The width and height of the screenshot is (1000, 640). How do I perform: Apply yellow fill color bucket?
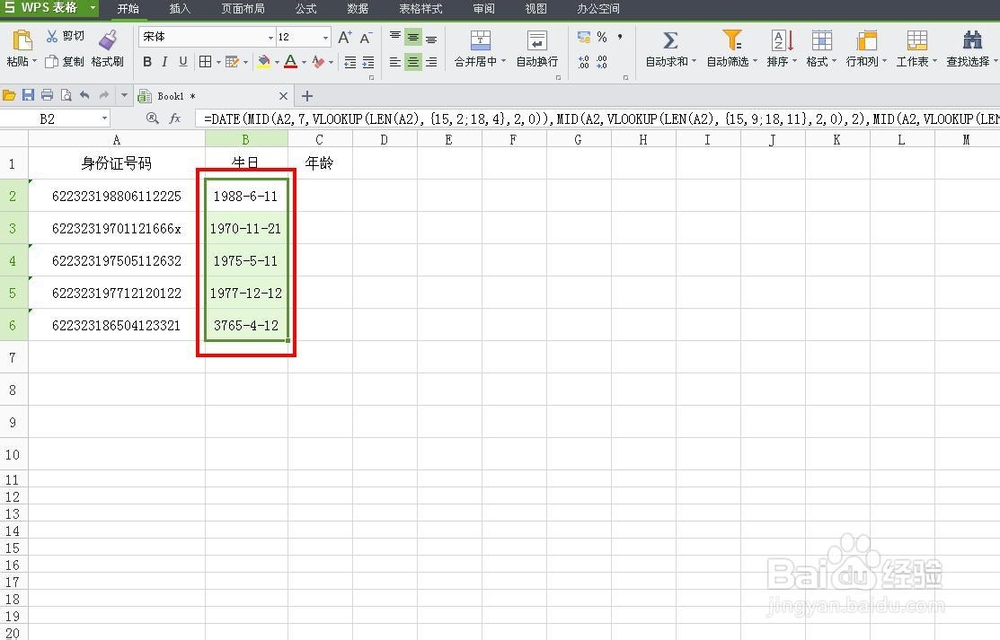263,62
